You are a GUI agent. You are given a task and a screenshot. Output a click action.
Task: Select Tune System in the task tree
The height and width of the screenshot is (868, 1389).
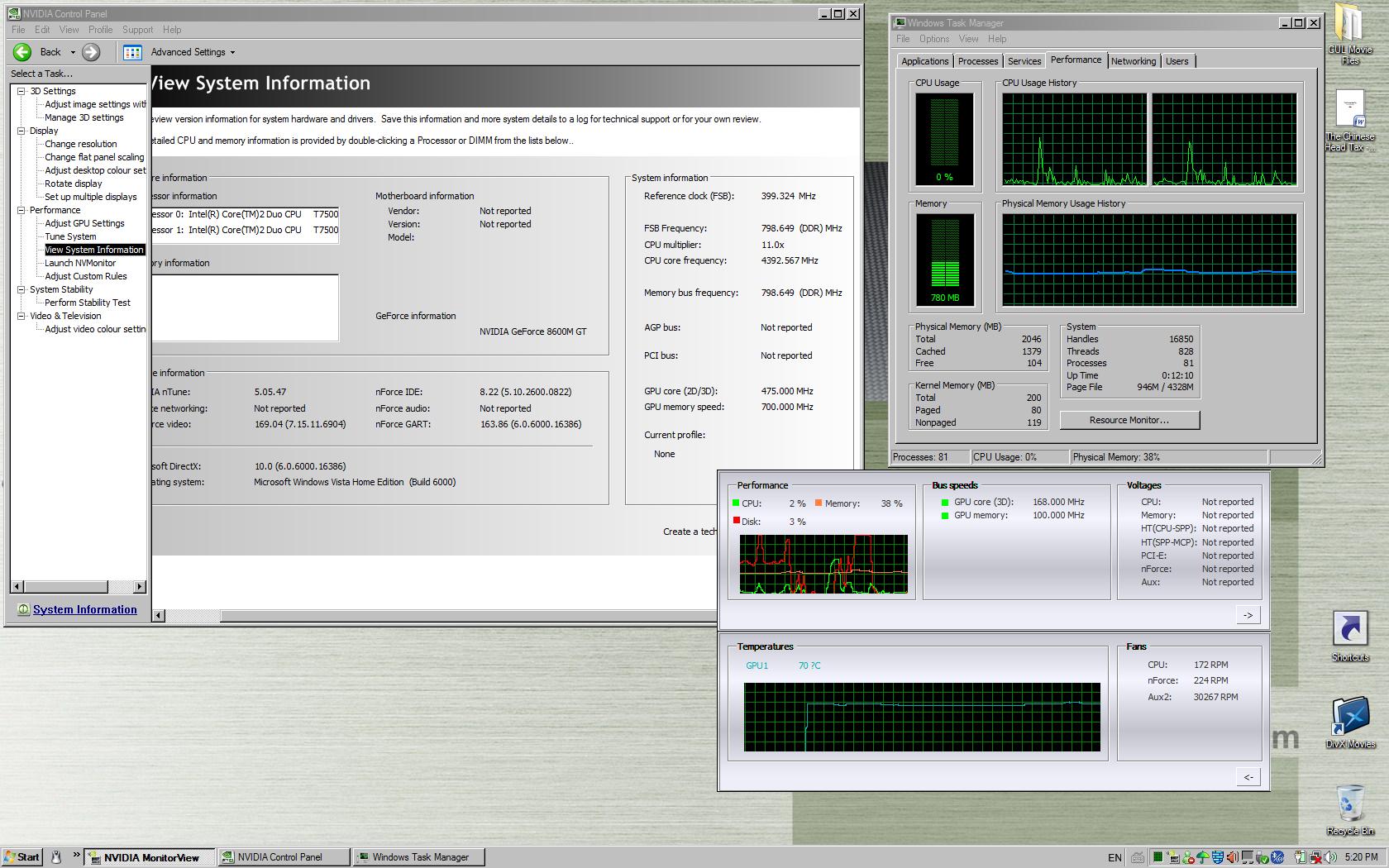tap(70, 236)
